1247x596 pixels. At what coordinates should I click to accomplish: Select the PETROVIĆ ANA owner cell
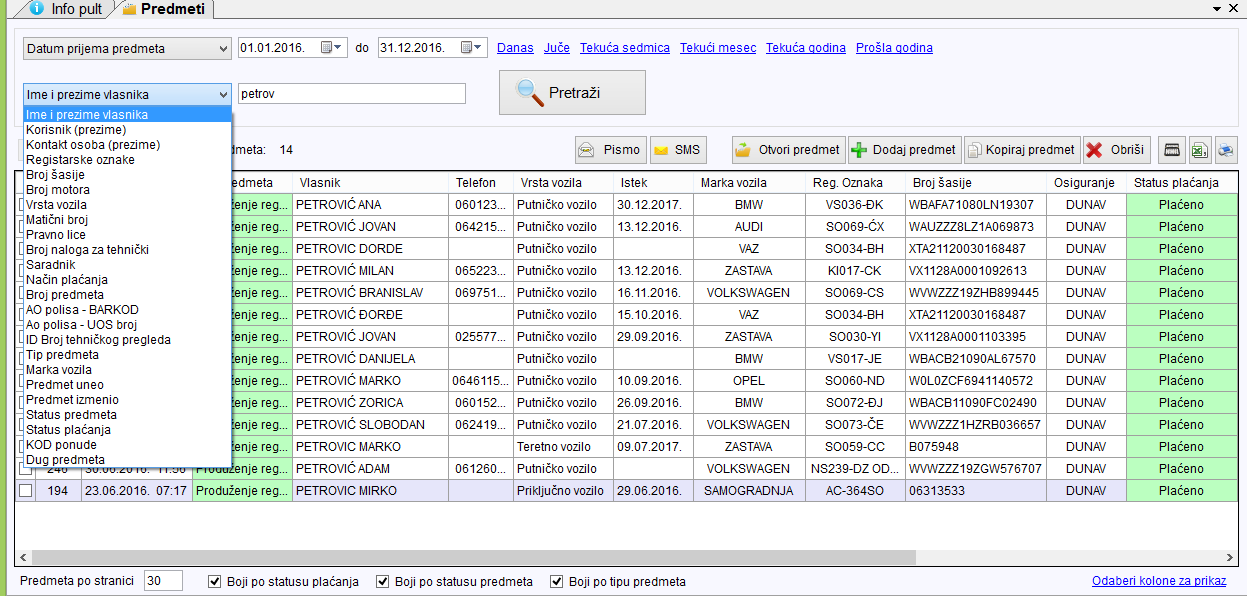(x=371, y=205)
